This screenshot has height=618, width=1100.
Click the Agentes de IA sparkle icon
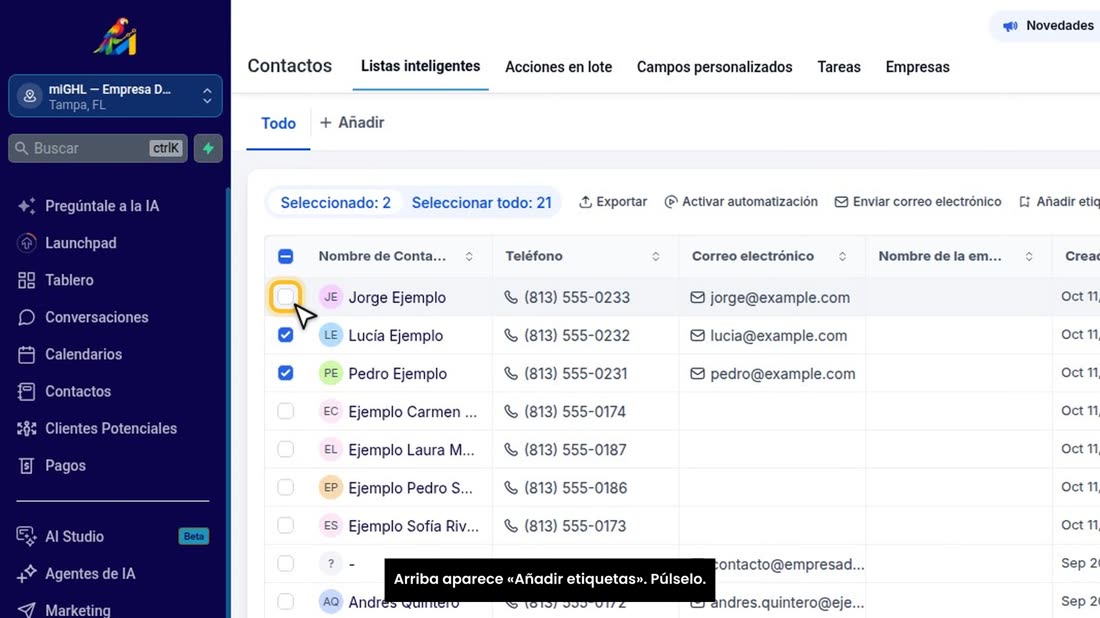(x=27, y=574)
